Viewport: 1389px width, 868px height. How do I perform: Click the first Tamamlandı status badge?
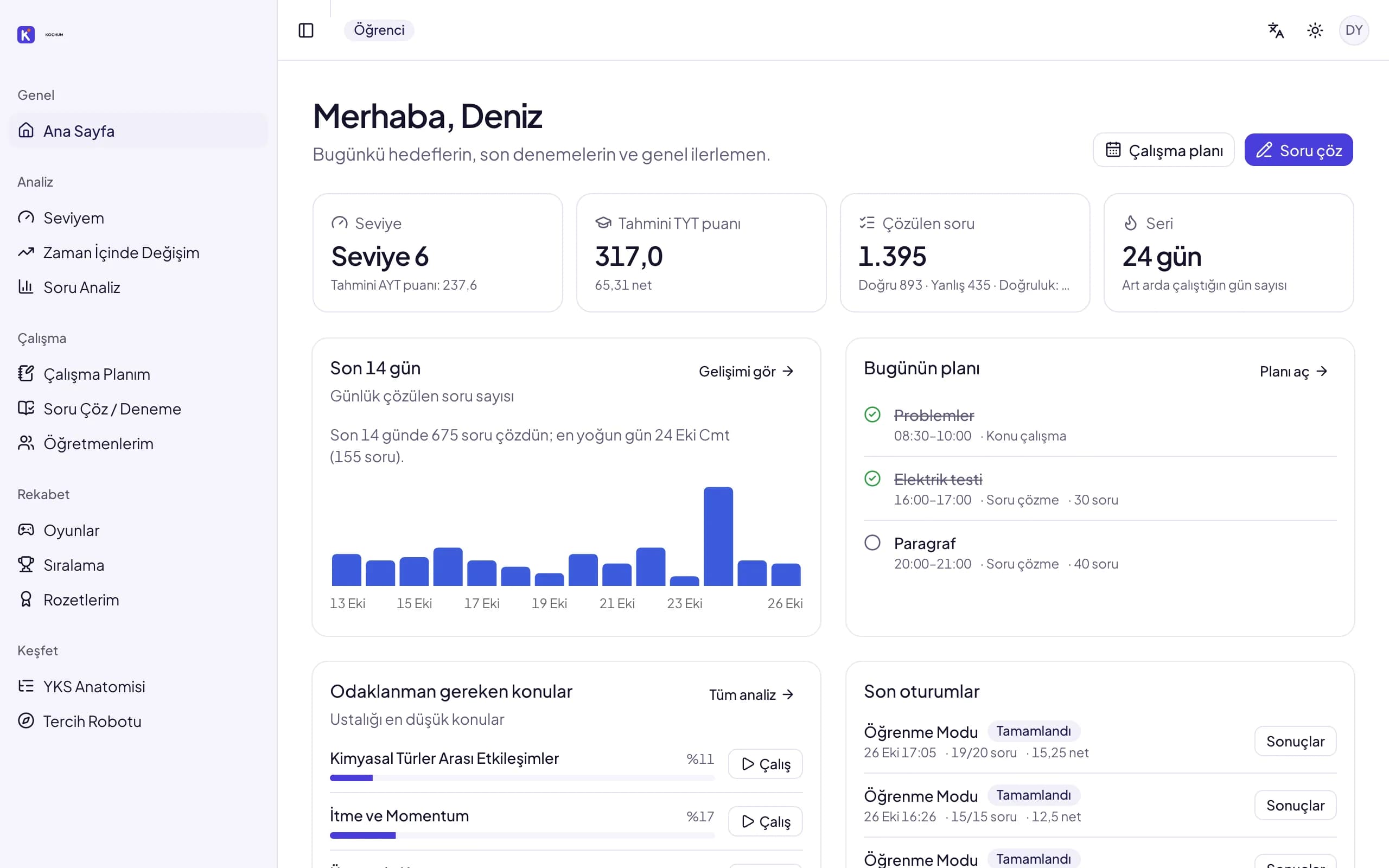click(1034, 731)
